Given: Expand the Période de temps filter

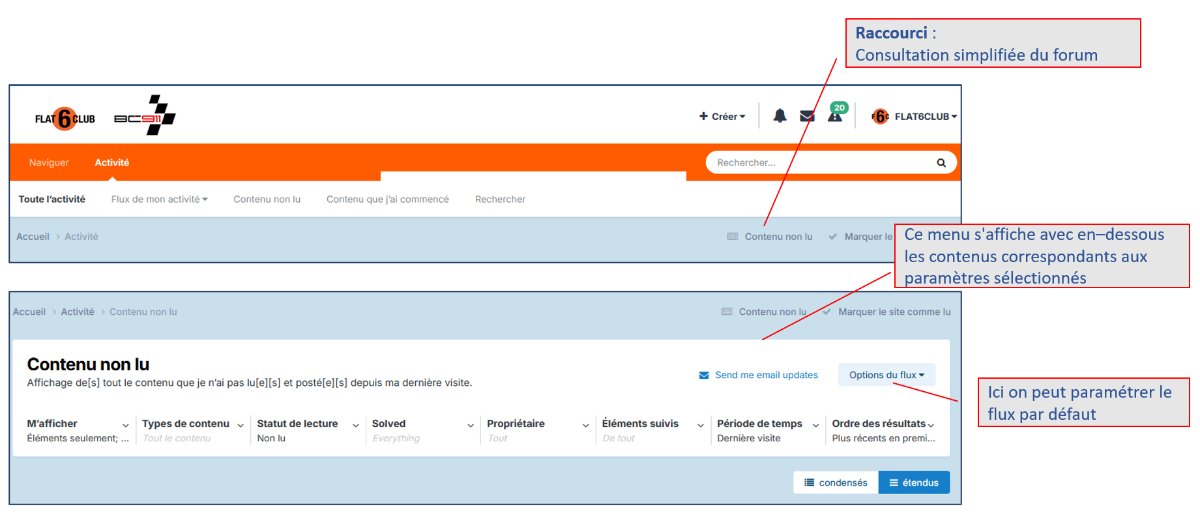Looking at the screenshot, I should 767,424.
